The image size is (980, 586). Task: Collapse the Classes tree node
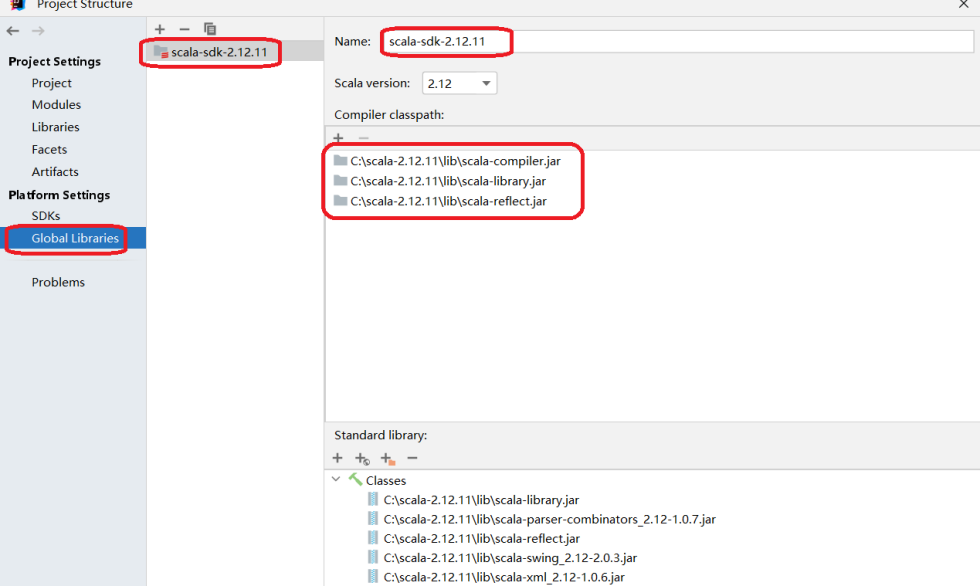point(336,480)
